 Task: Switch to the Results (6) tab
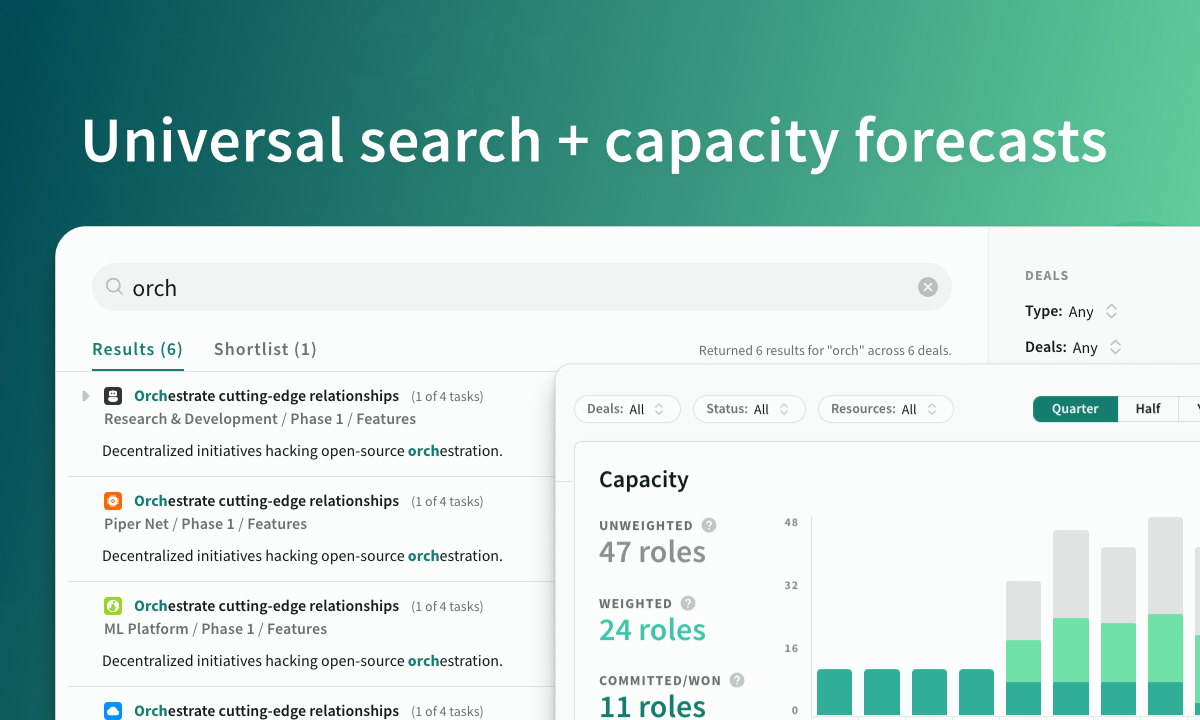pos(137,349)
